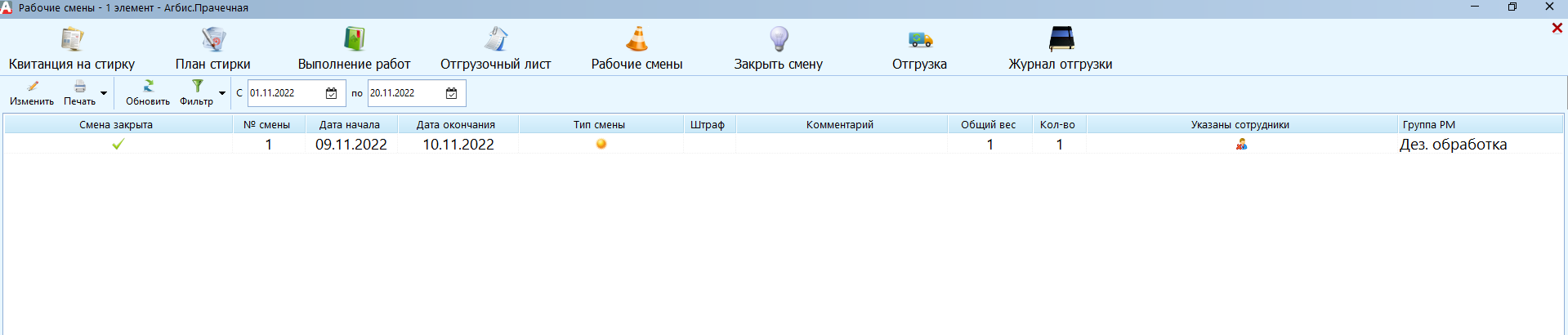Sort by Штраф column header
Viewport: 1568px width, 335px height.
tap(708, 124)
